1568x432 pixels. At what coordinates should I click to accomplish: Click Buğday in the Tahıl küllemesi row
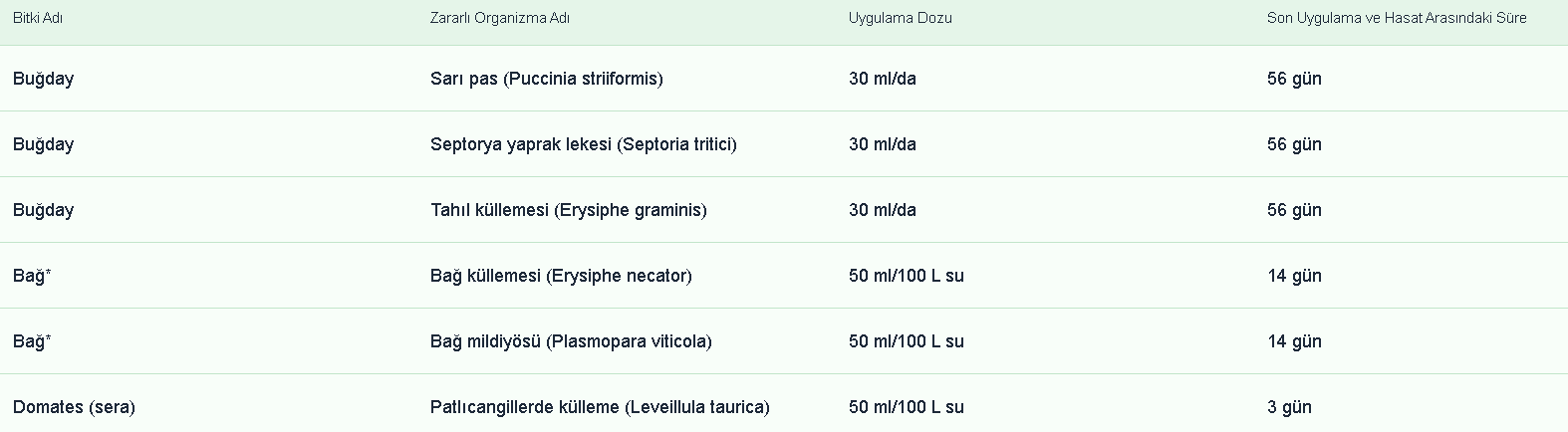tap(44, 210)
